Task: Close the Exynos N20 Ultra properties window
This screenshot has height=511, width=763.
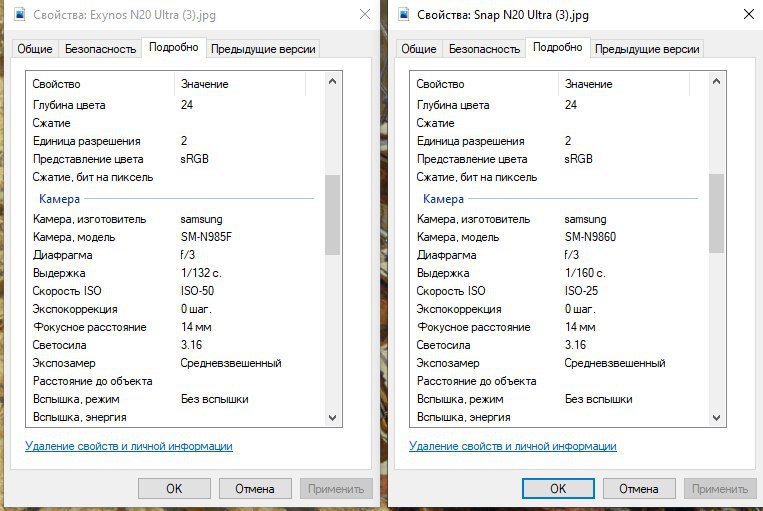Action: point(365,15)
